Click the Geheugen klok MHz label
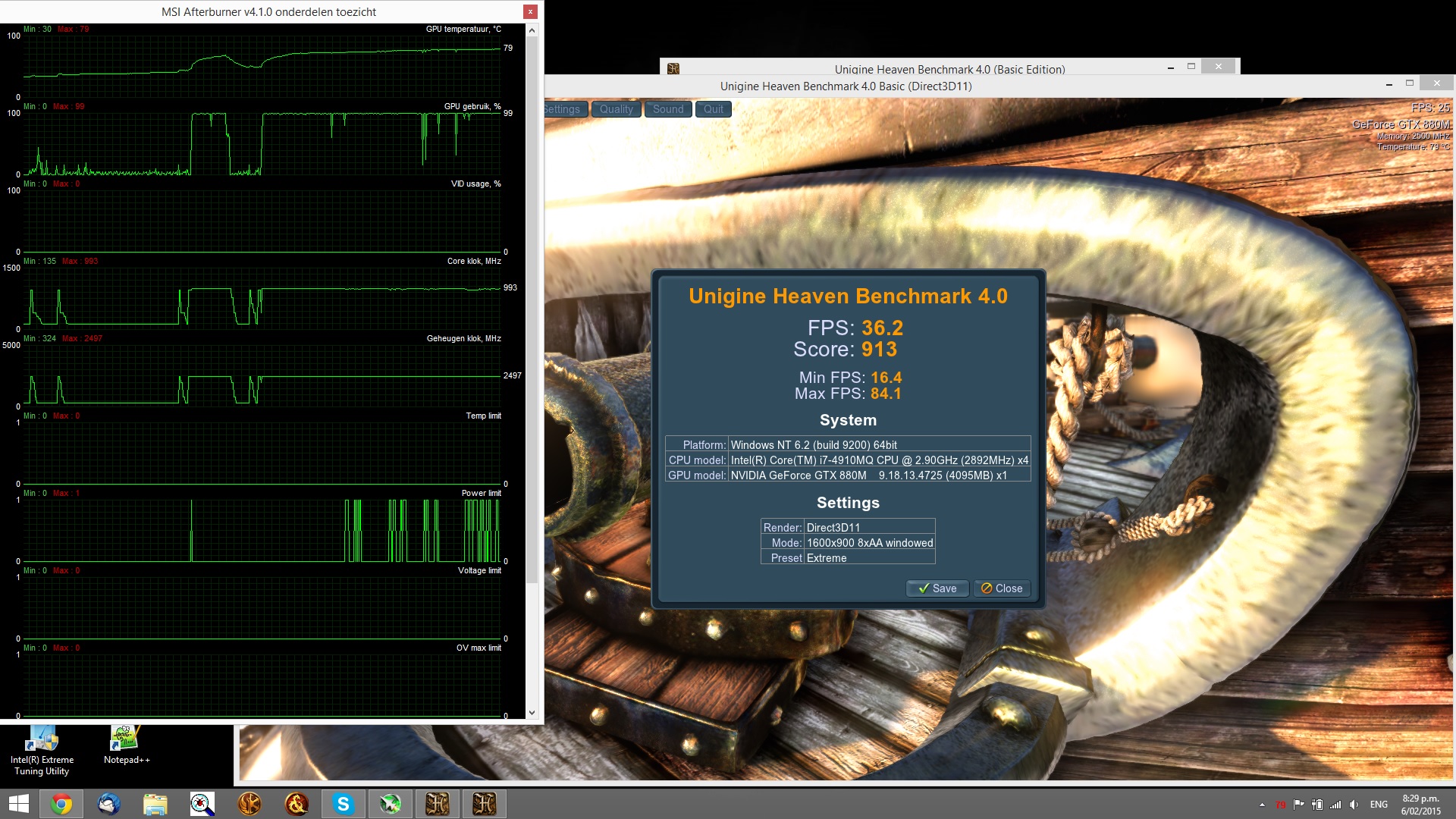Screen dimensions: 1456x819 tap(464, 338)
